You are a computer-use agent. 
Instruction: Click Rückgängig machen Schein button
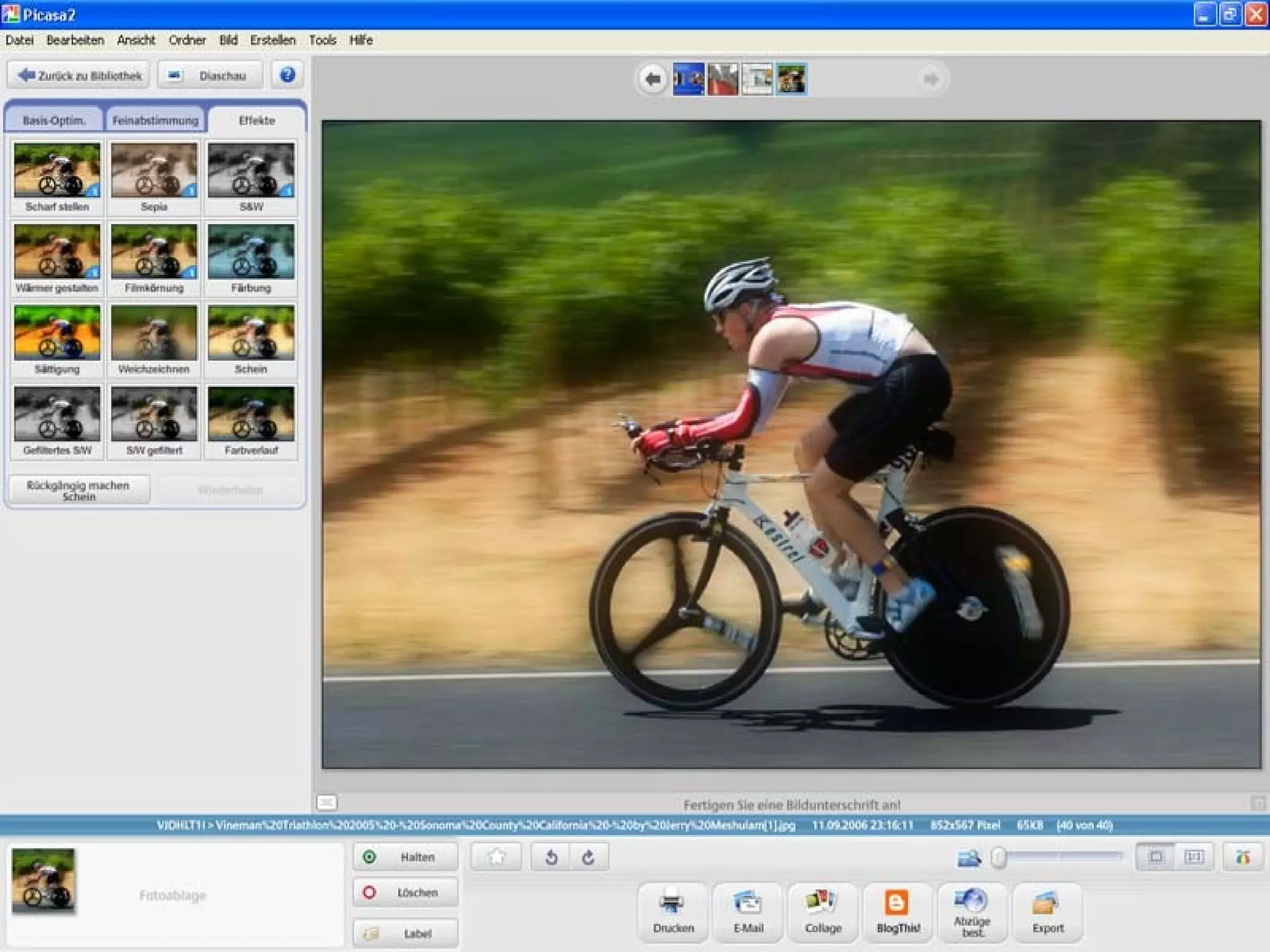(79, 490)
